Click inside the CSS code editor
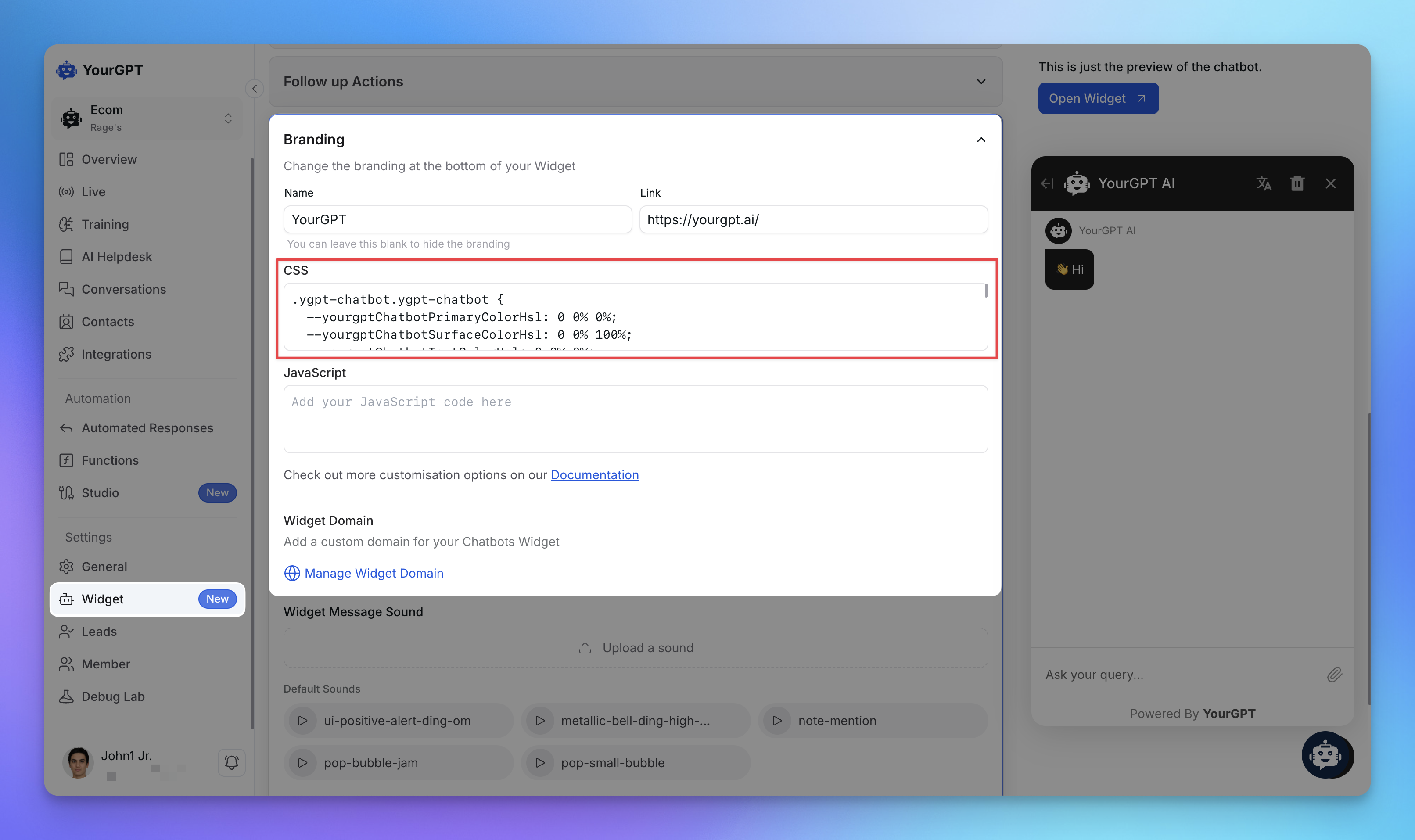 tap(635, 317)
